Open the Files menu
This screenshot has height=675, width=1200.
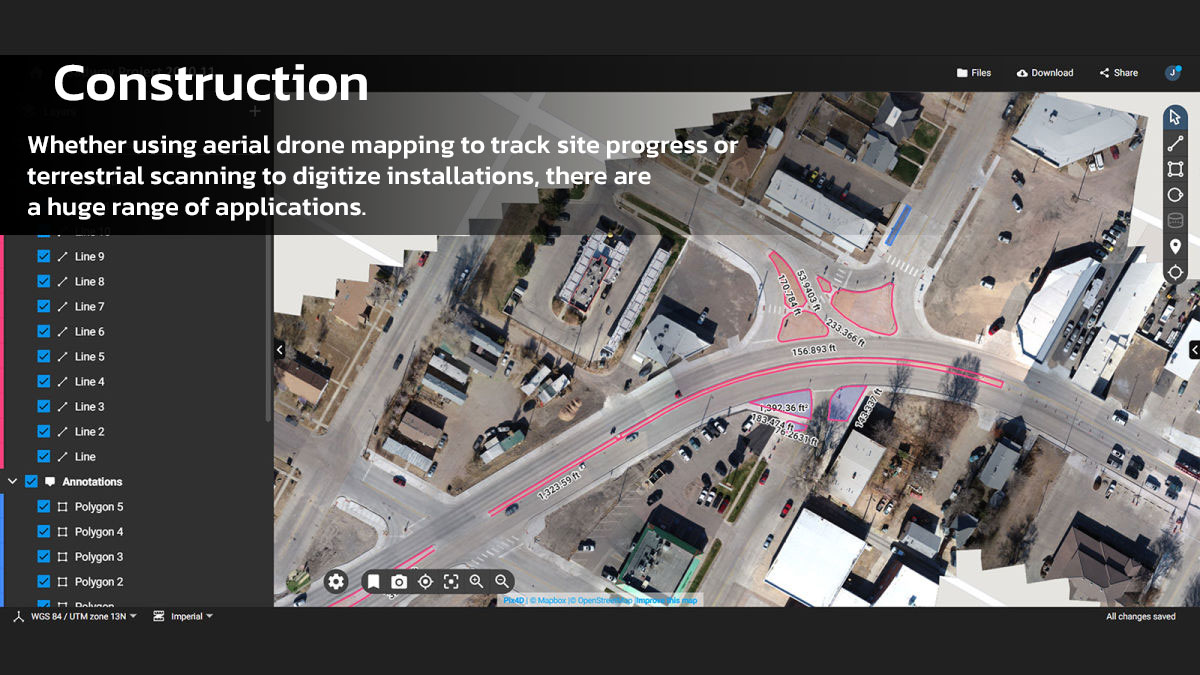tap(973, 73)
